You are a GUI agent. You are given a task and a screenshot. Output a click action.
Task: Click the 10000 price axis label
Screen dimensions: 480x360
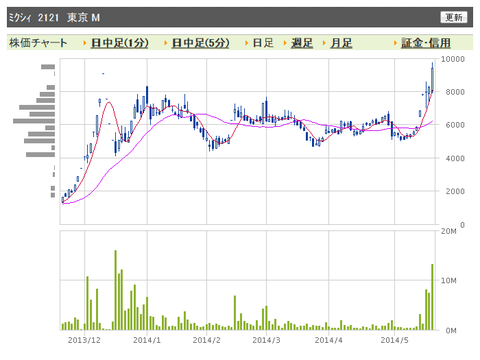[453, 59]
